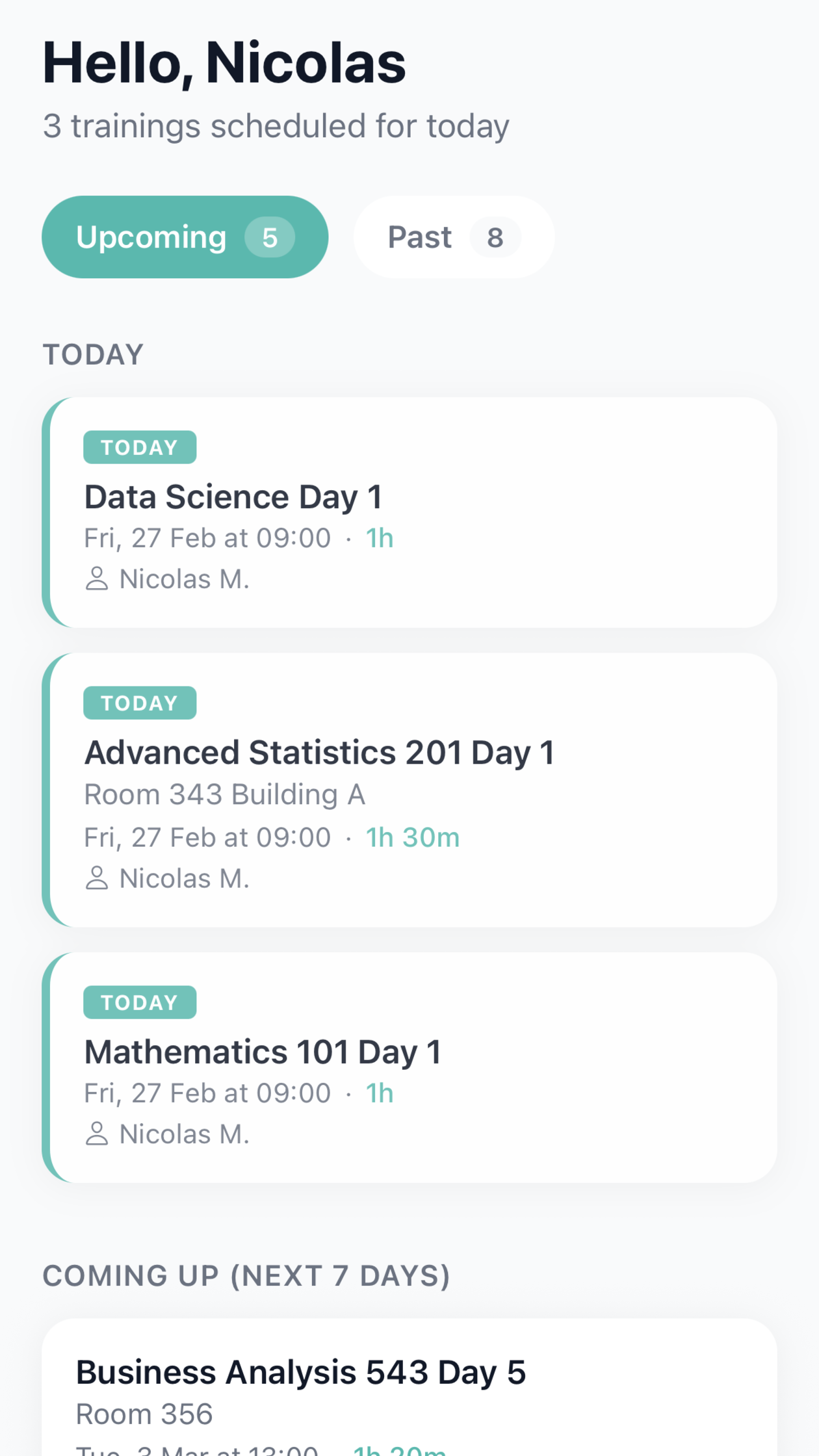Click the TODAY badge on Mathematics 101 card
Screen dimensions: 819x1456
[x=140, y=1002]
